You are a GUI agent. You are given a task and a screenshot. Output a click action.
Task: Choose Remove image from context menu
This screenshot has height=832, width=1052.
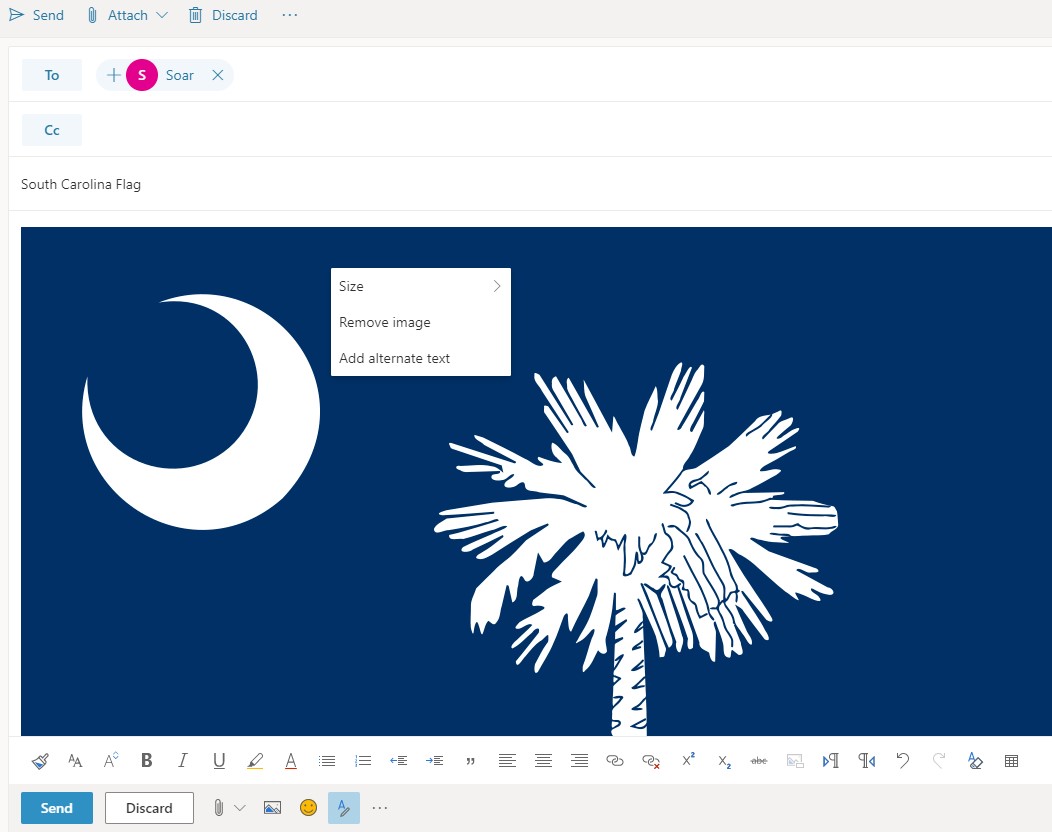421,322
